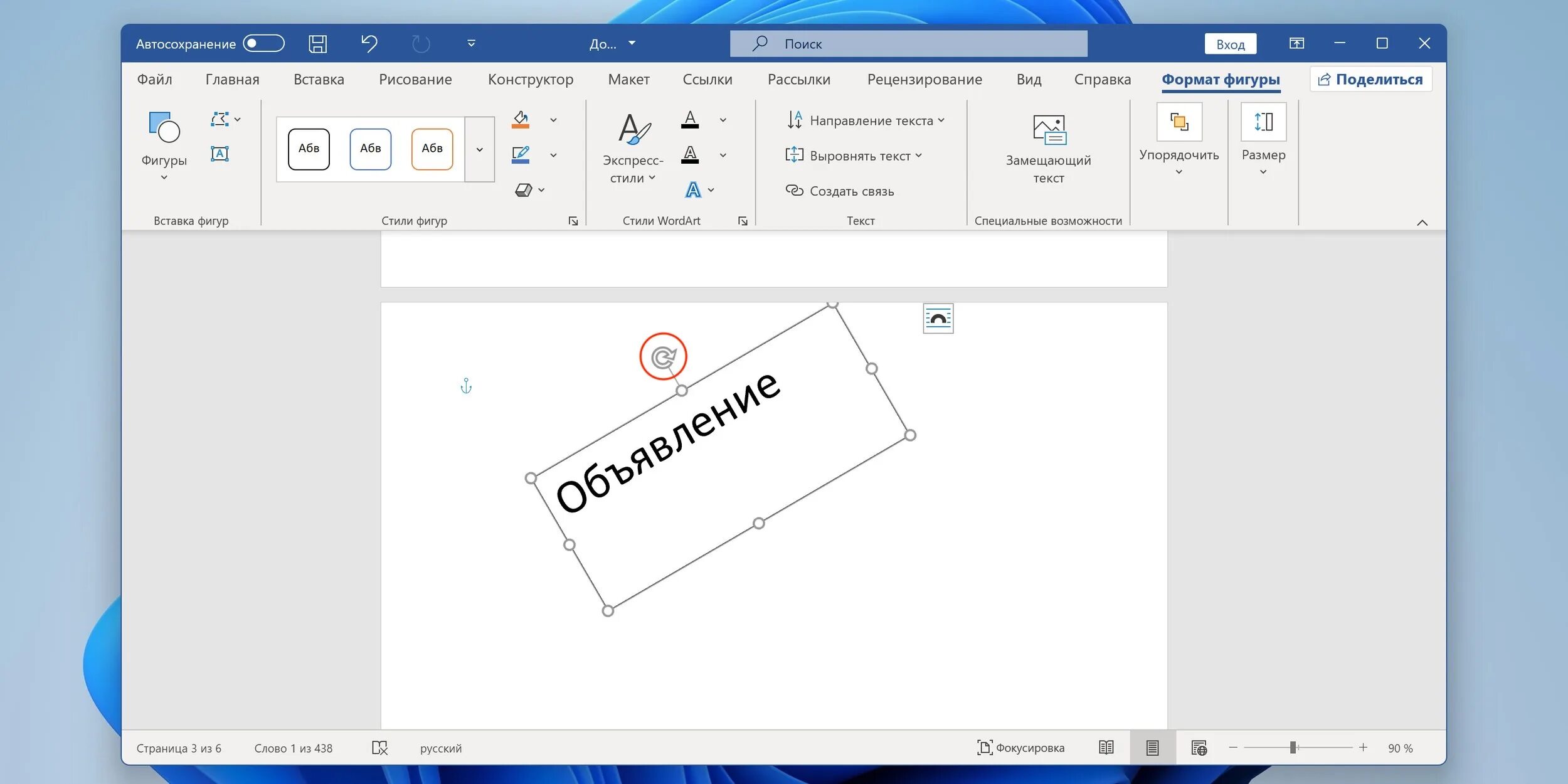
Task: Open the Quick Access Toolbar customize dropdown
Action: point(471,43)
